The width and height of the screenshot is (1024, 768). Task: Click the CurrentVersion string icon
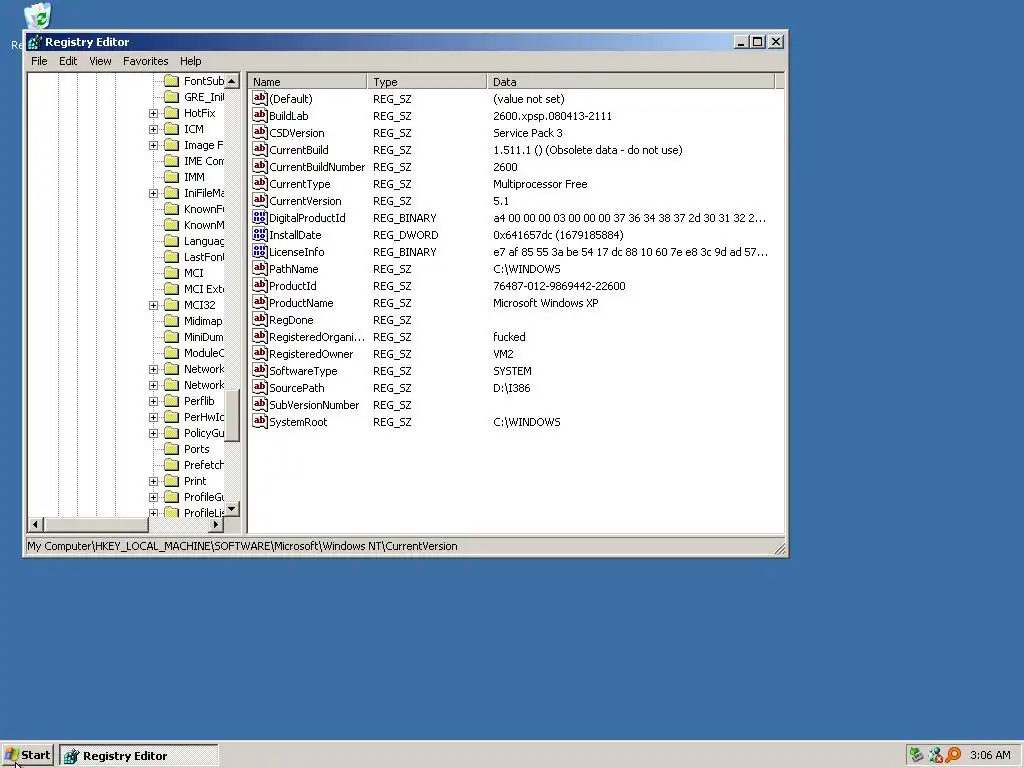pos(260,200)
